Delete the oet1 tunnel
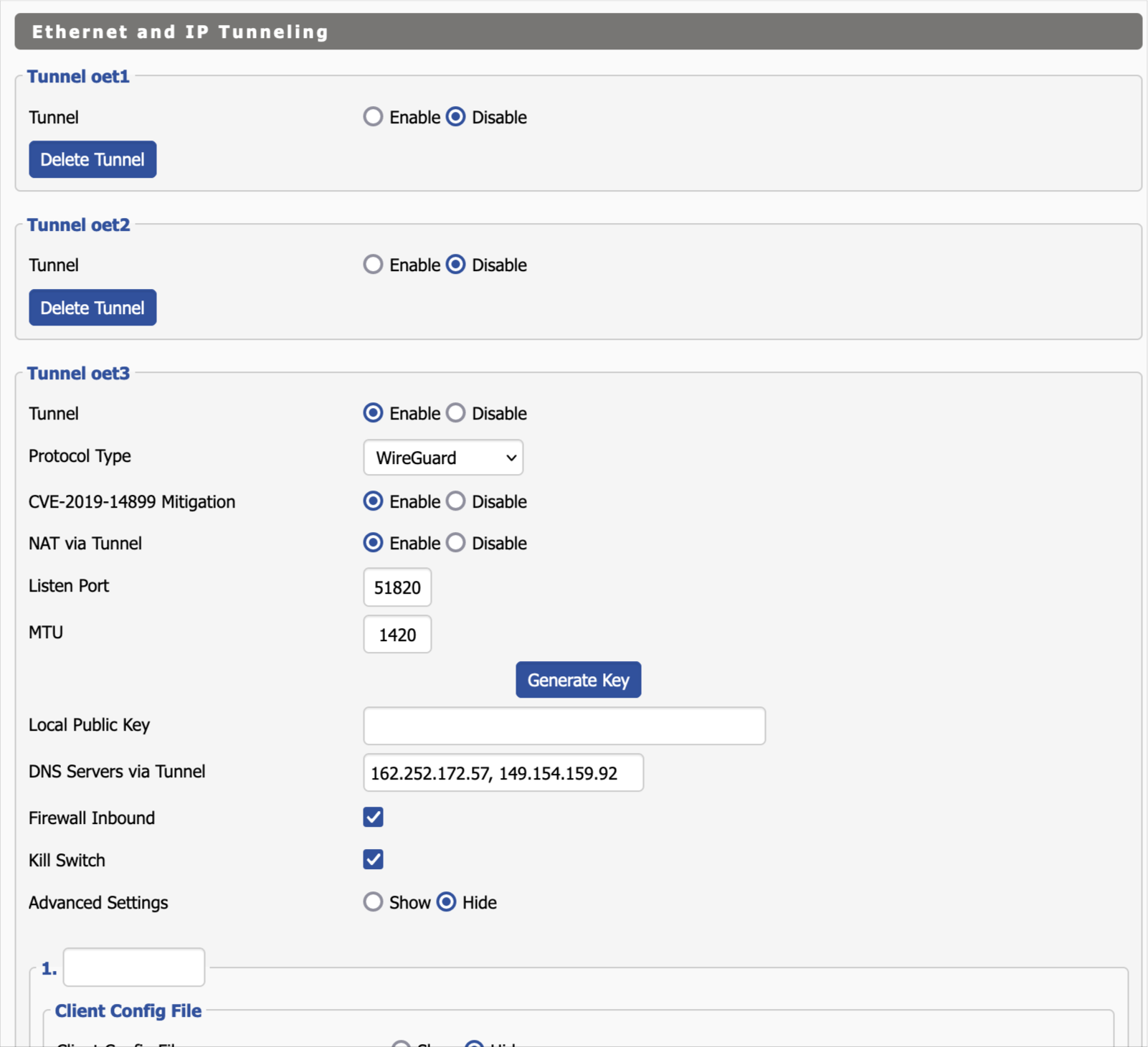 click(92, 159)
